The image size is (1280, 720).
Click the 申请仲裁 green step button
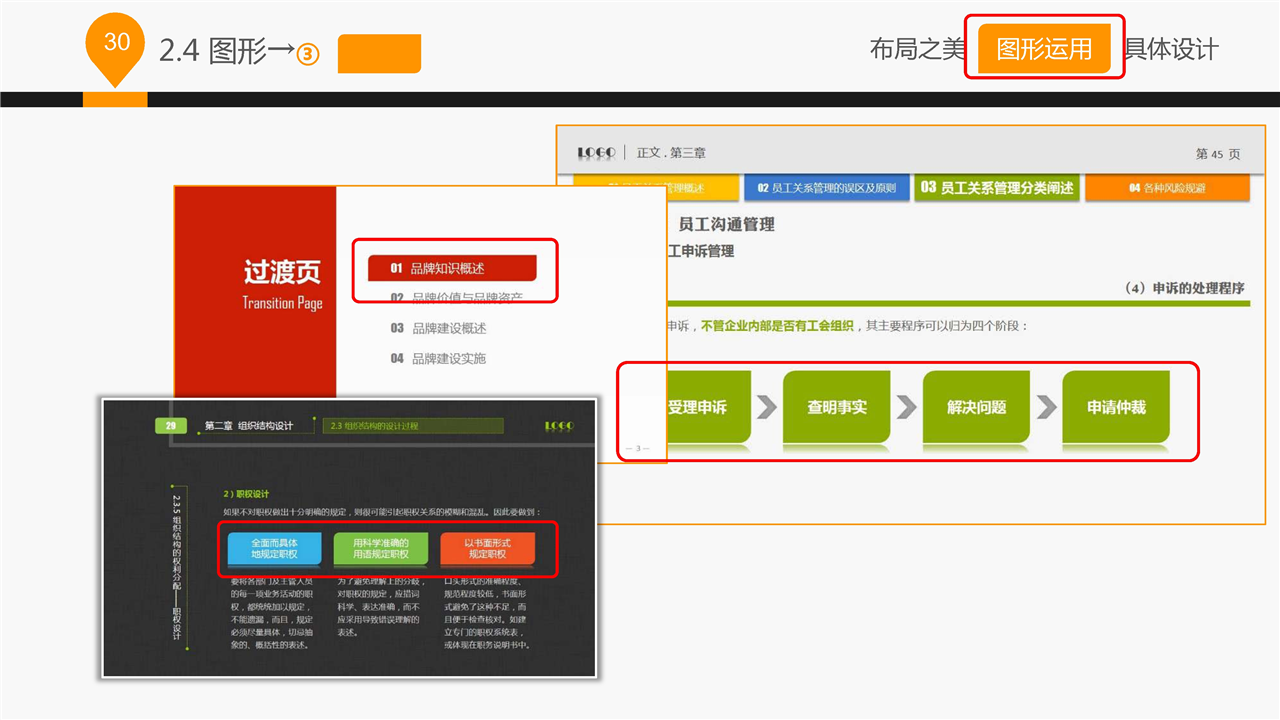(x=1116, y=407)
